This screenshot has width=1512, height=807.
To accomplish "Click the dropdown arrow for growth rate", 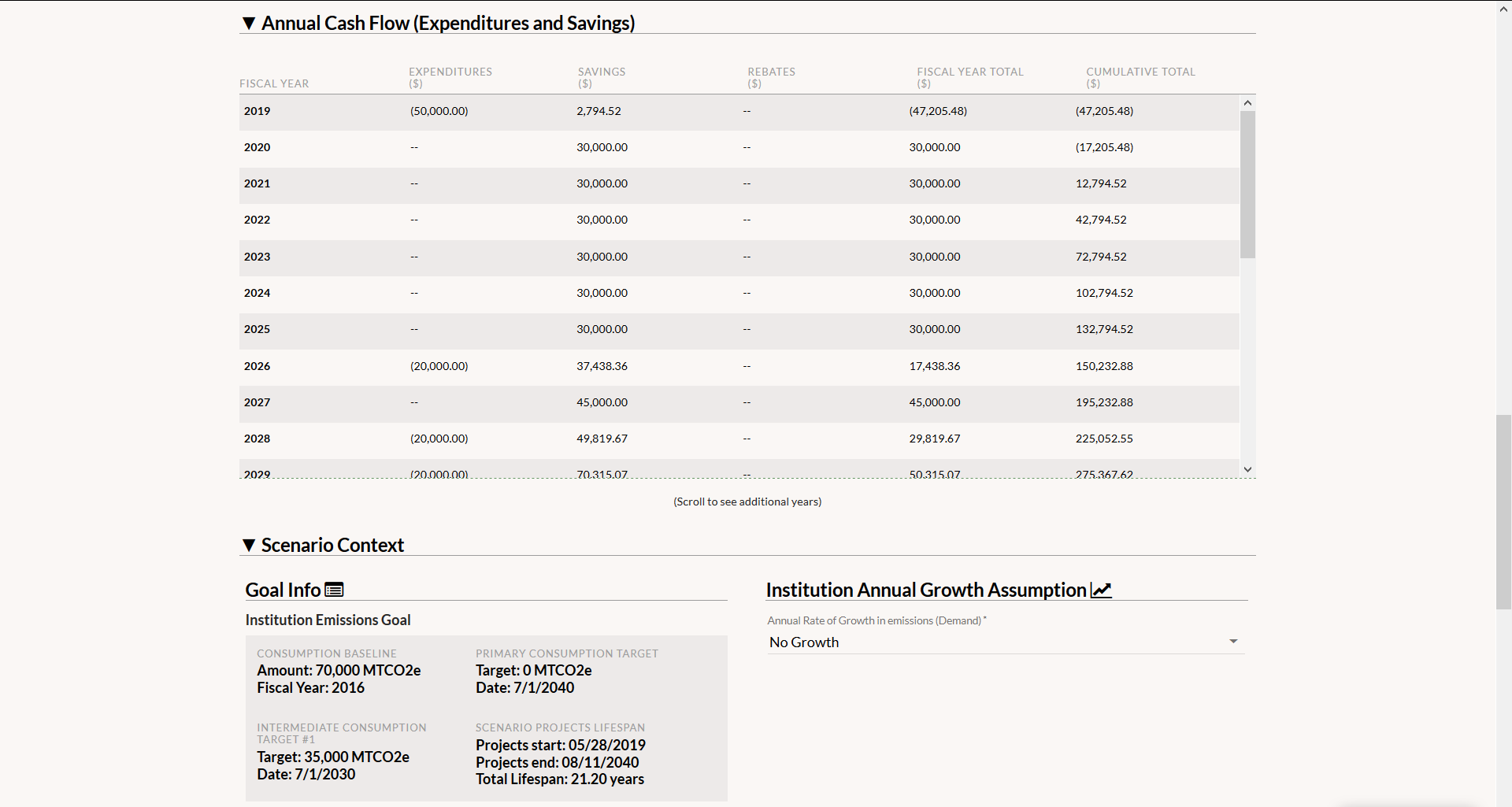I will click(x=1233, y=642).
